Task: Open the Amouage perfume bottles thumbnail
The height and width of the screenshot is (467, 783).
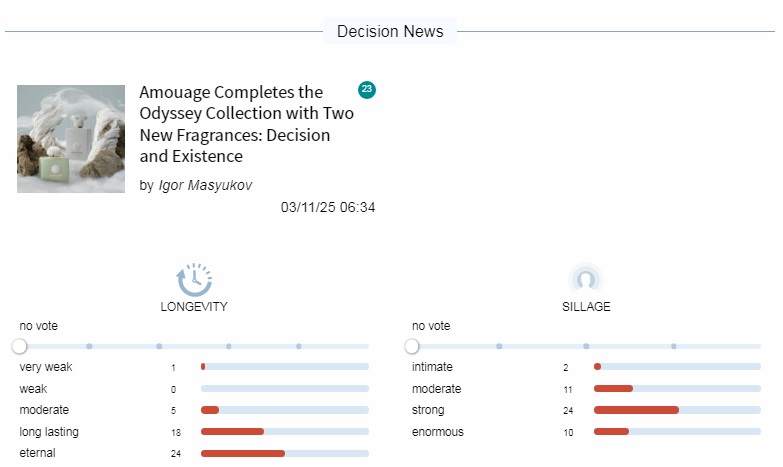Action: coord(71,139)
